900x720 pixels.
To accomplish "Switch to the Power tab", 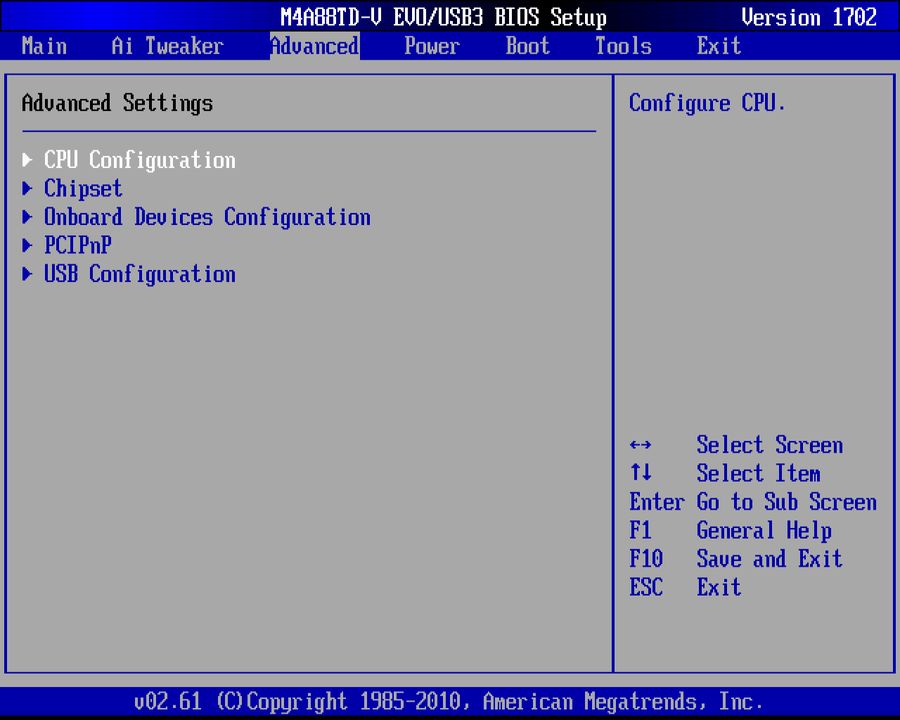I will point(432,46).
